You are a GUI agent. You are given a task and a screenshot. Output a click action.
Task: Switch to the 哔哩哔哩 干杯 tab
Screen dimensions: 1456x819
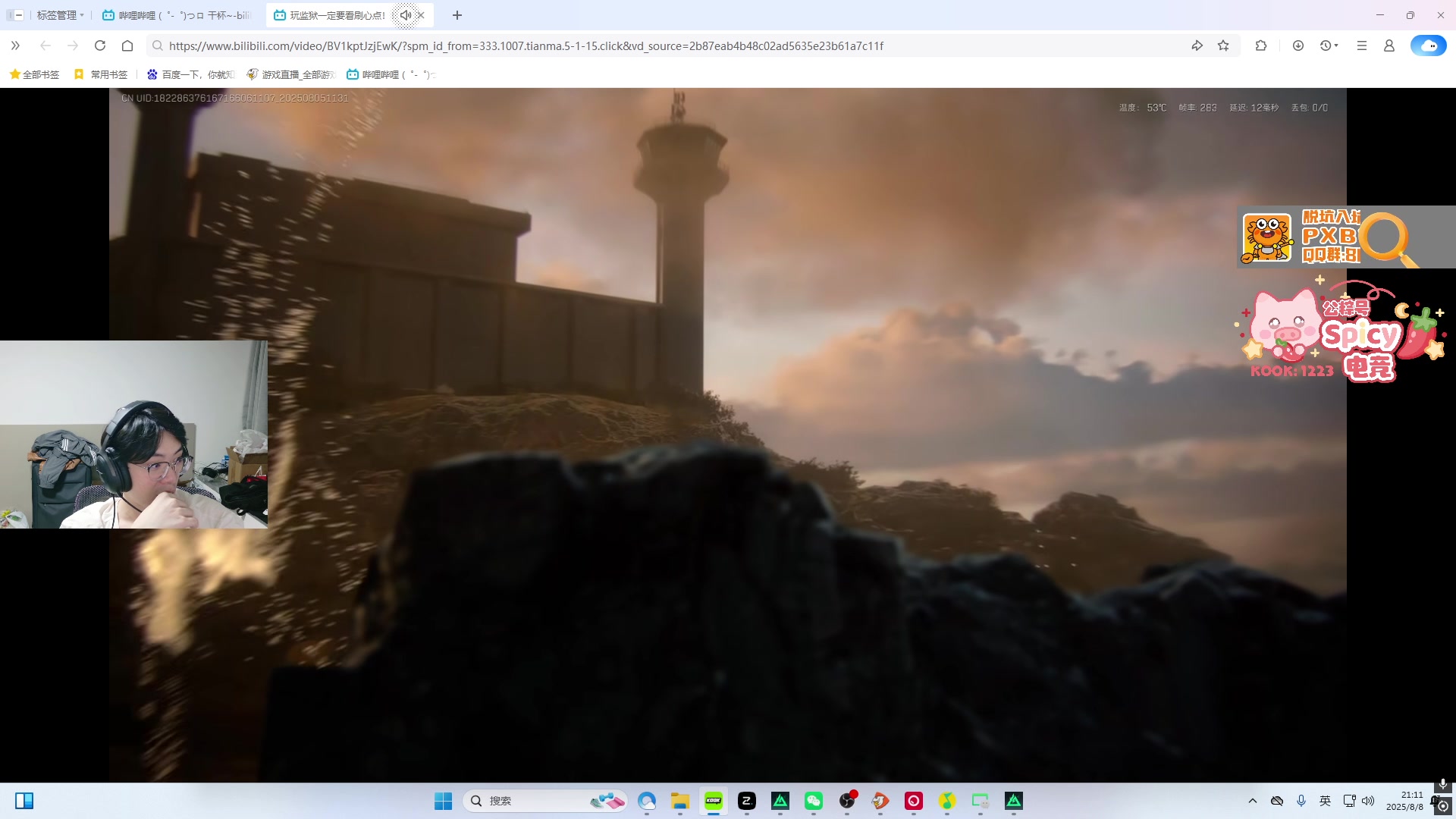point(177,15)
